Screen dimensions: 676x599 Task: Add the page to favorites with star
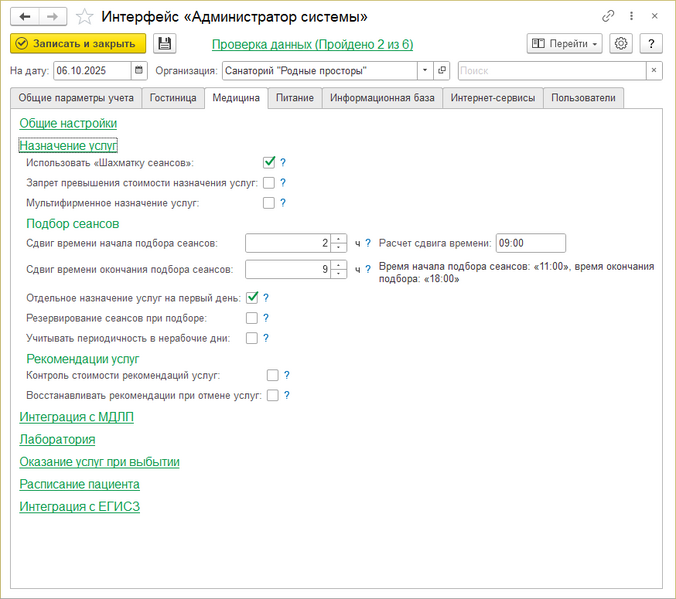pyautogui.click(x=85, y=17)
